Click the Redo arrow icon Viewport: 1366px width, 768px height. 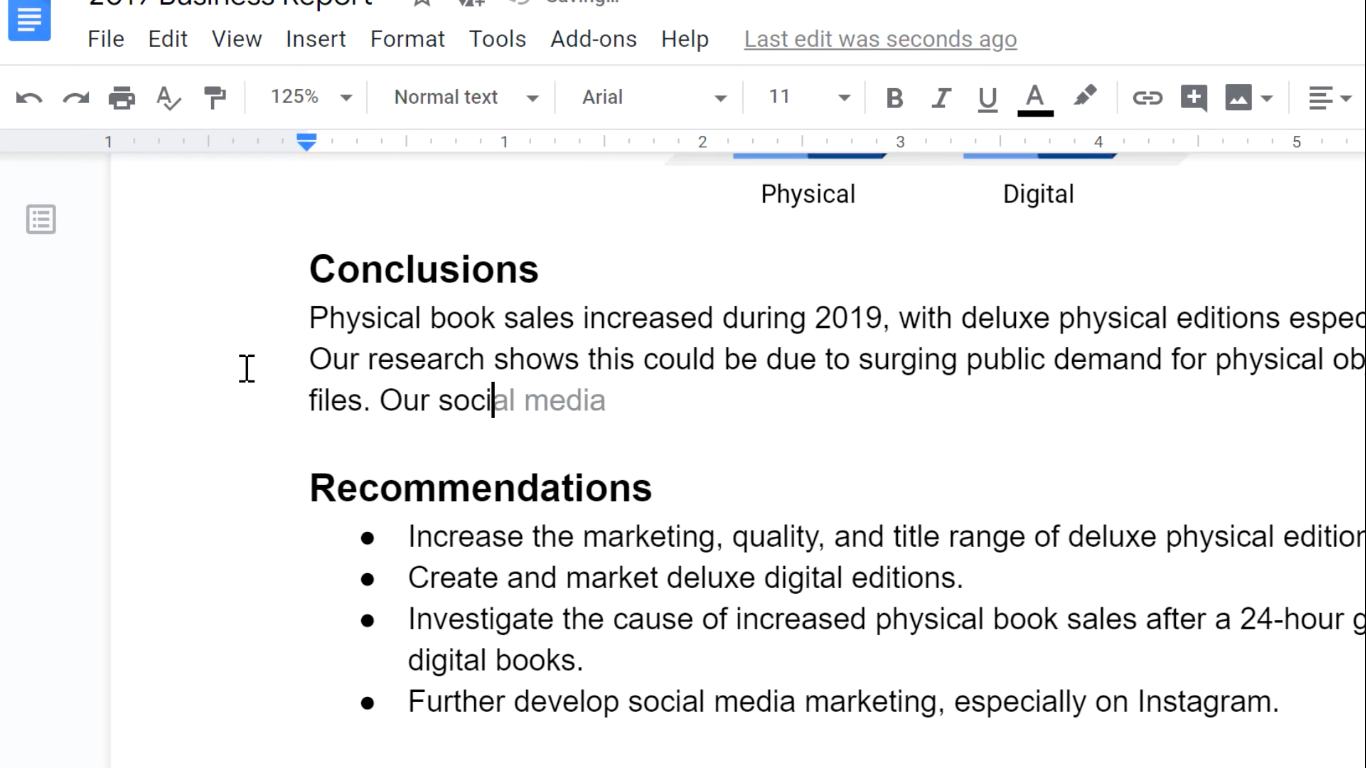pyautogui.click(x=76, y=98)
